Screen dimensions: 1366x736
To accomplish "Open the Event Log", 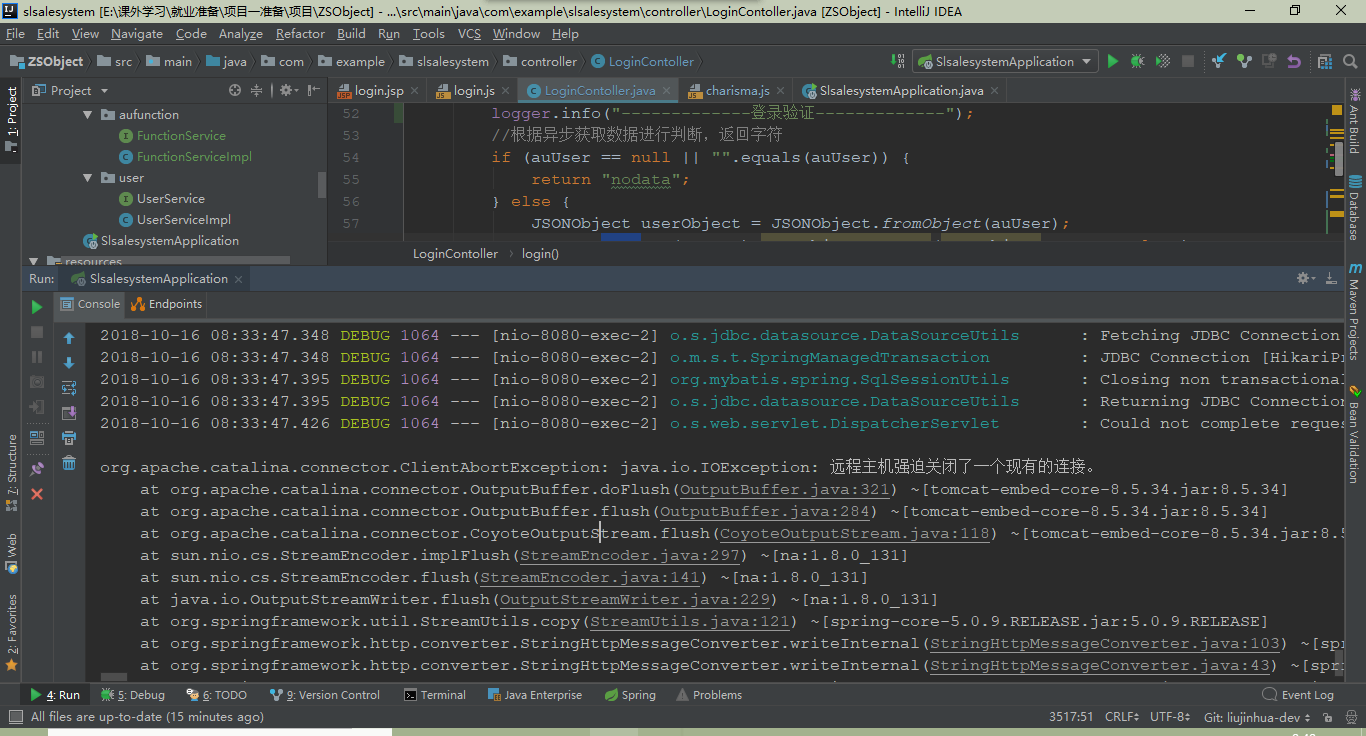I will pyautogui.click(x=1298, y=695).
